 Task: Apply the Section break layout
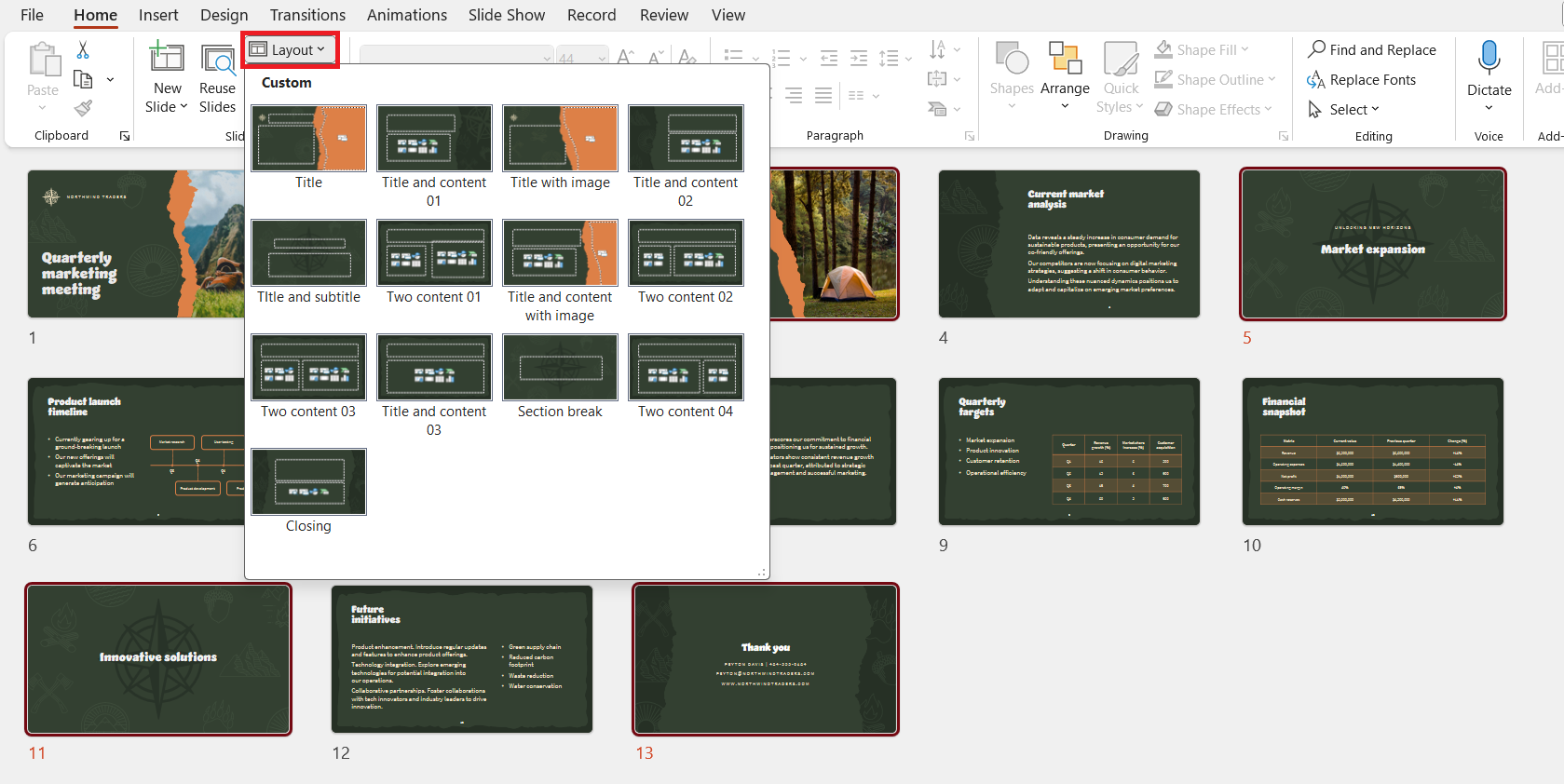pos(560,376)
